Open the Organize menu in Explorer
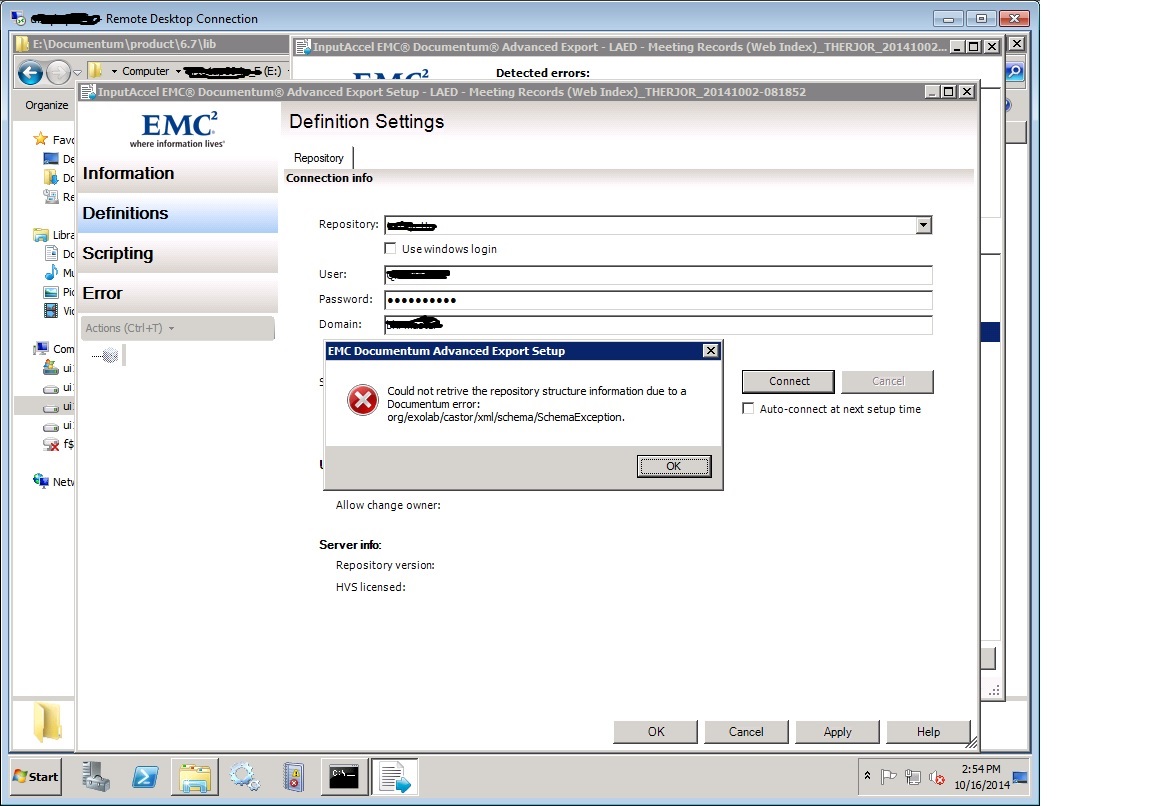Screen dimensions: 1152x806 [x=46, y=105]
